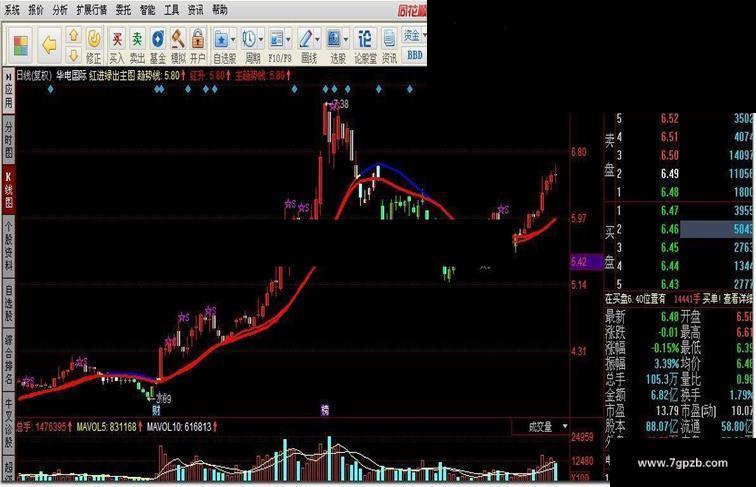Open the 资金 dropdown in toolbar
Viewport: 756px width, 487px height.
point(414,35)
